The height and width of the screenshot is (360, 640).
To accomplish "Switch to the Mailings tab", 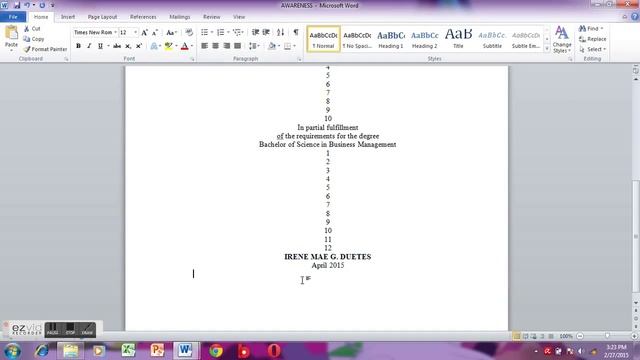I will click(180, 17).
